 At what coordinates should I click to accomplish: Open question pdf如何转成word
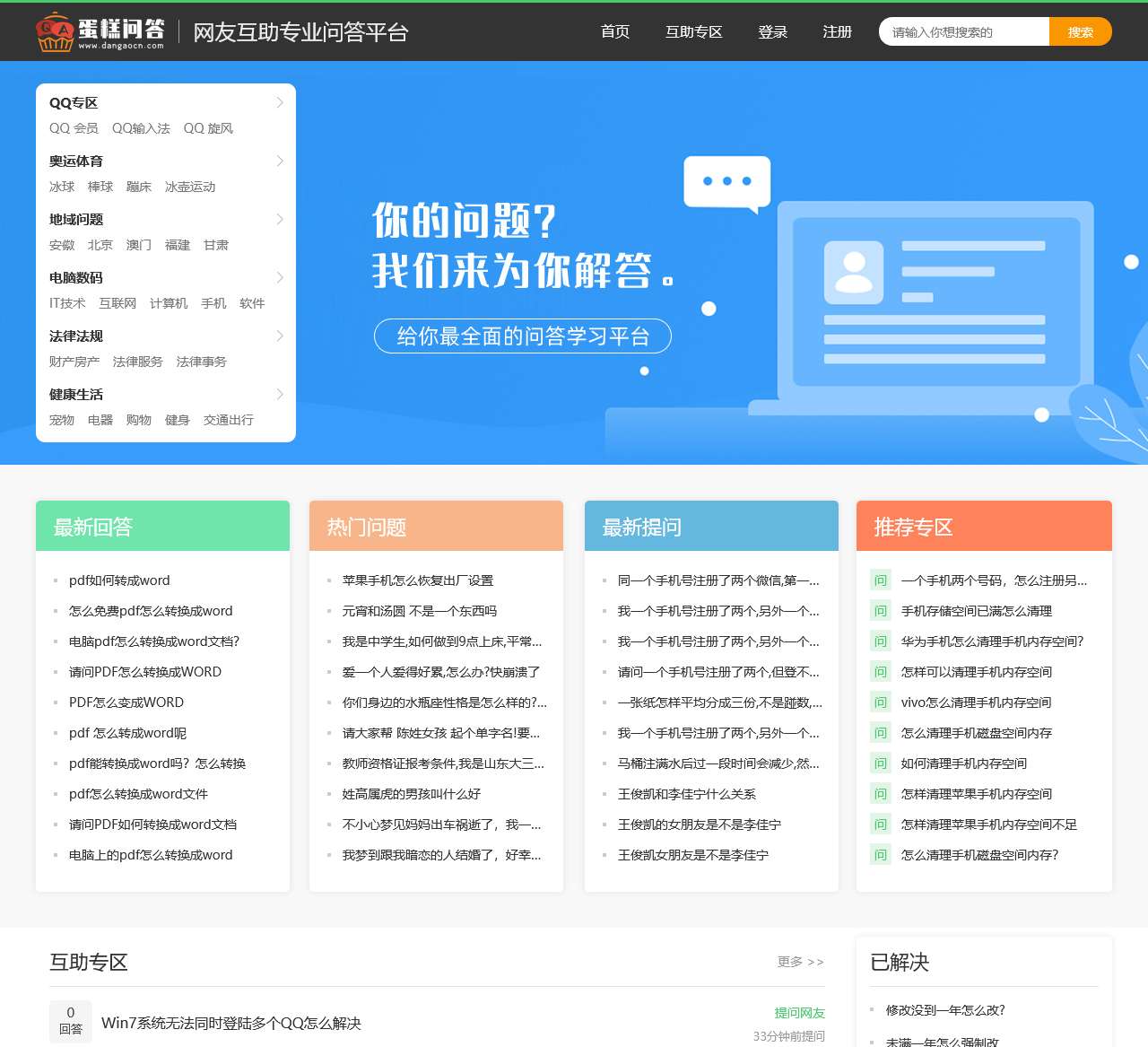point(118,580)
